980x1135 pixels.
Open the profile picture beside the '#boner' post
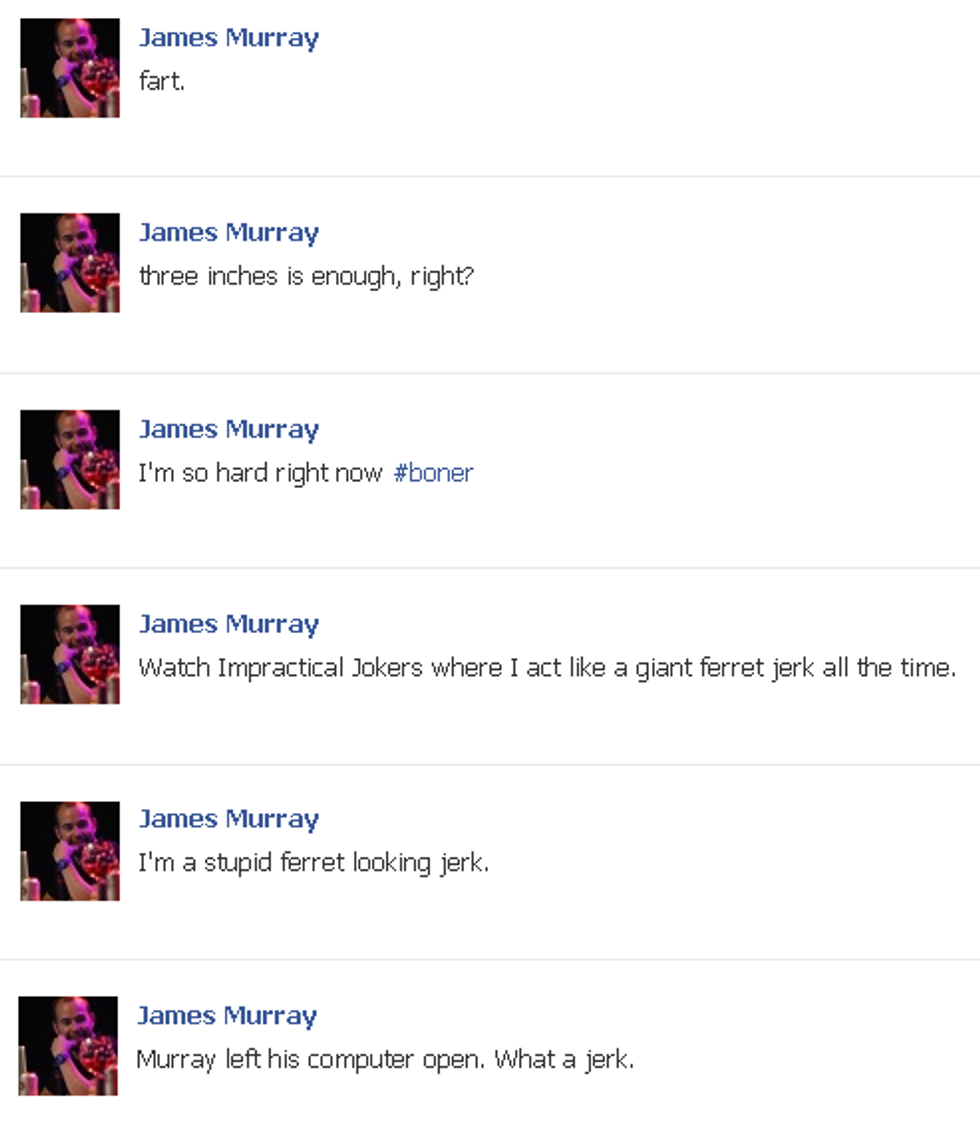click(69, 460)
